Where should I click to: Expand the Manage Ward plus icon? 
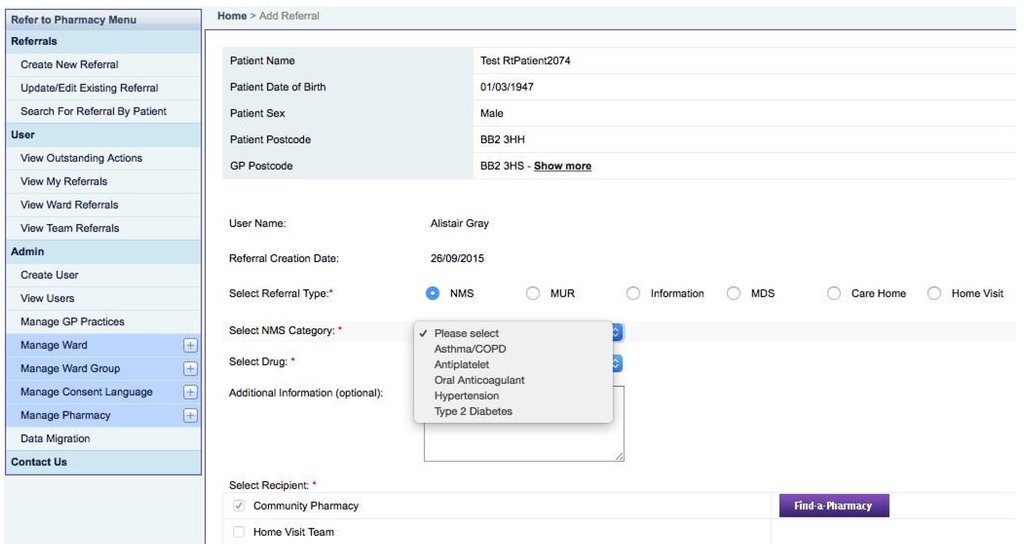pos(190,345)
